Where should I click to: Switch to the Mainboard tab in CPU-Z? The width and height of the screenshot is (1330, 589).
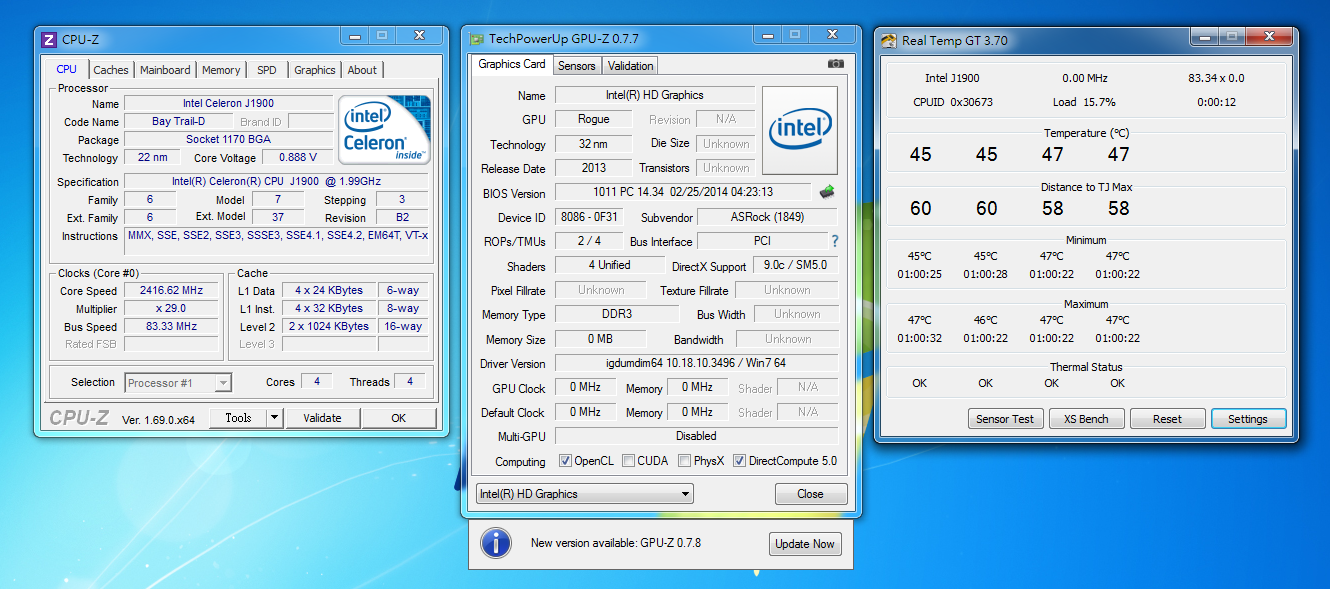(x=165, y=70)
